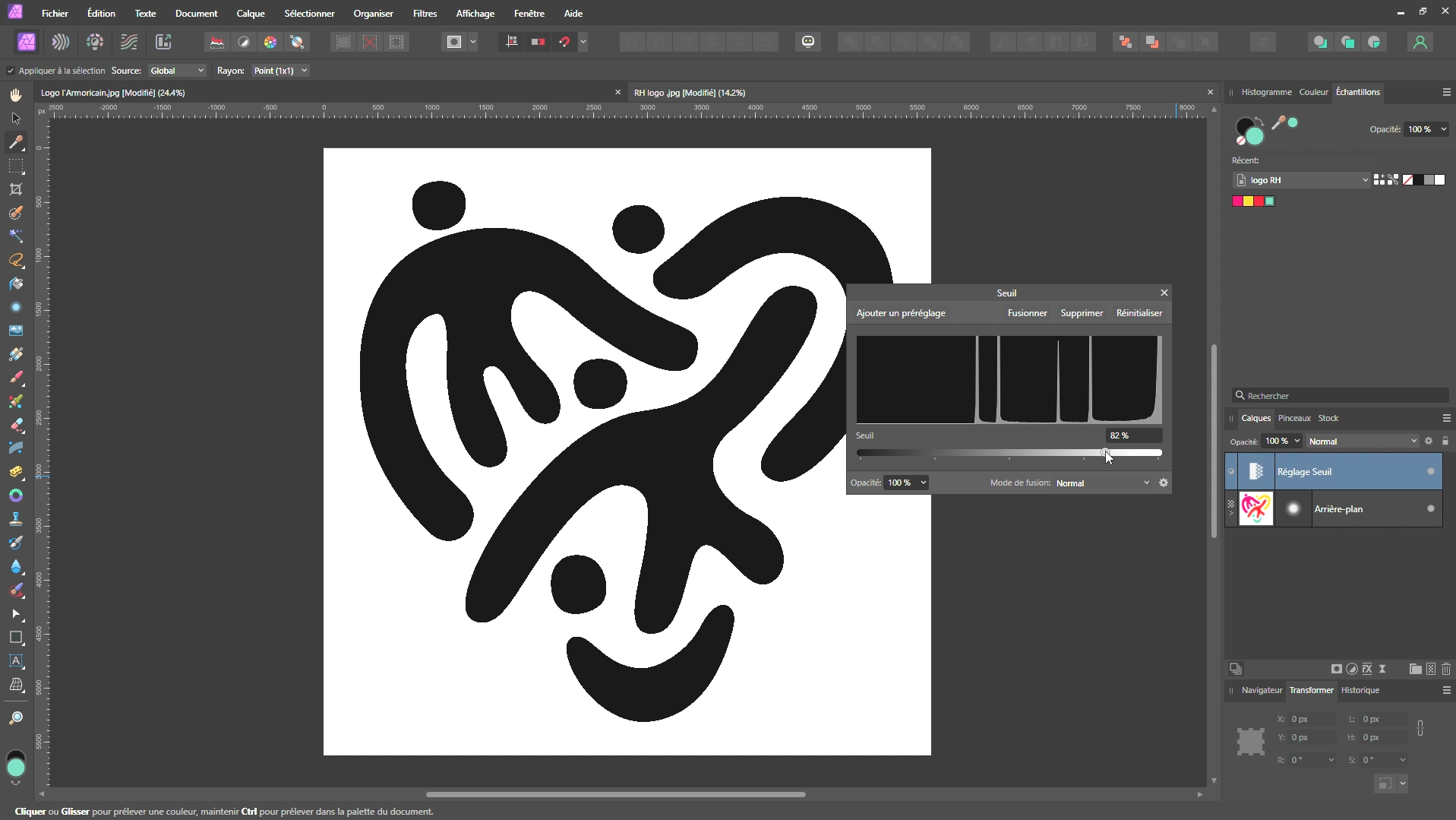1456x820 pixels.
Task: Switch to the Liquify persona
Action: point(61,42)
